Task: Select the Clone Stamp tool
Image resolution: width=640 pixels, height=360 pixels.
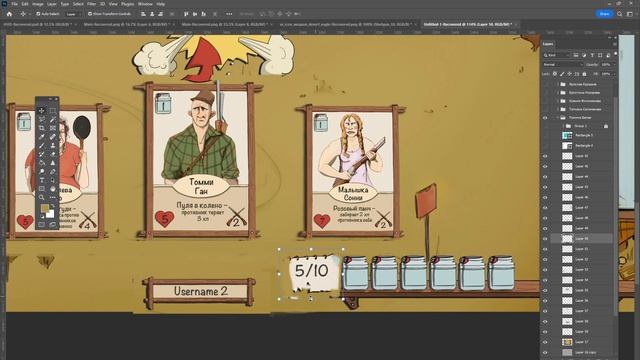Action: point(53,145)
